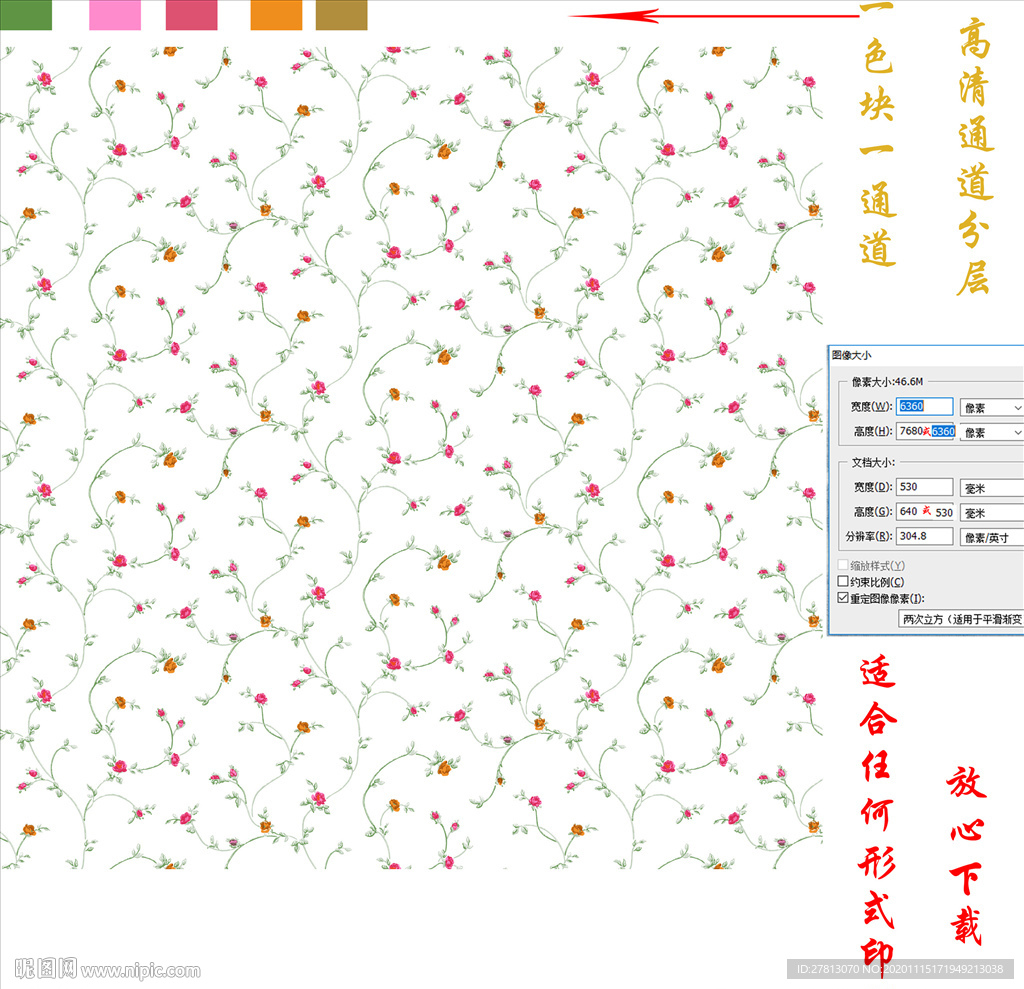Open the document width unit dropdown 毫米
1024x989 pixels.
[991, 488]
